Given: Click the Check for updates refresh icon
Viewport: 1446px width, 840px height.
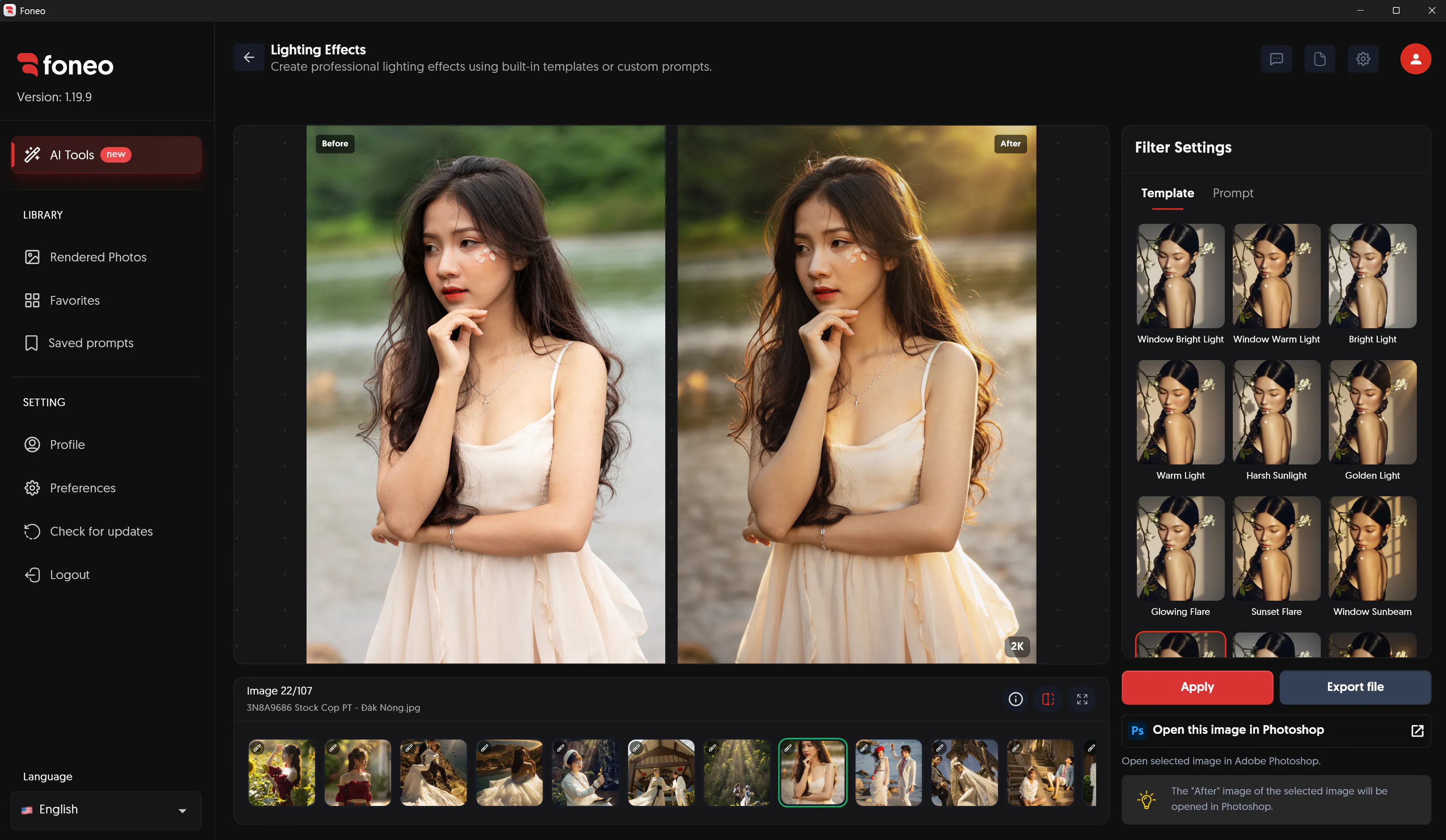Looking at the screenshot, I should (x=32, y=531).
